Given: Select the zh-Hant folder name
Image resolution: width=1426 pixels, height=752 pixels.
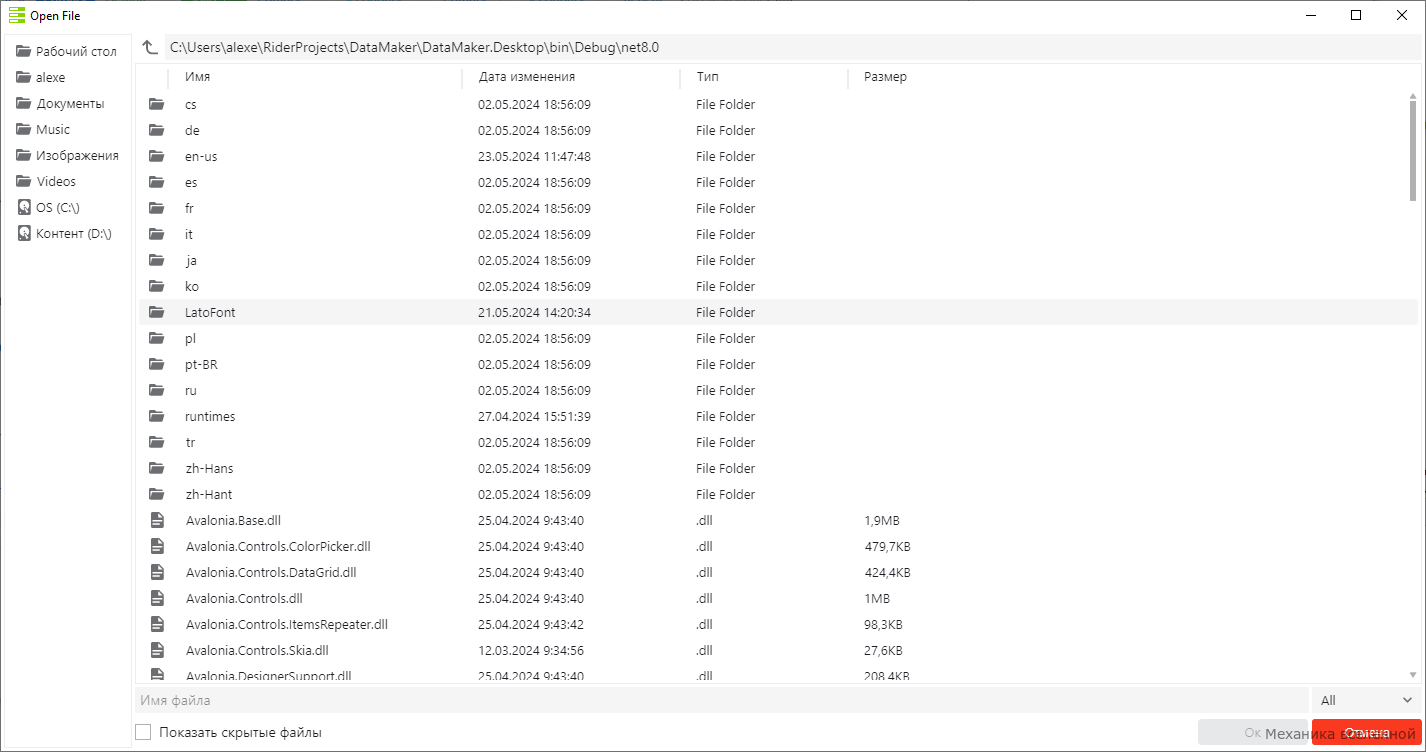Looking at the screenshot, I should point(209,494).
